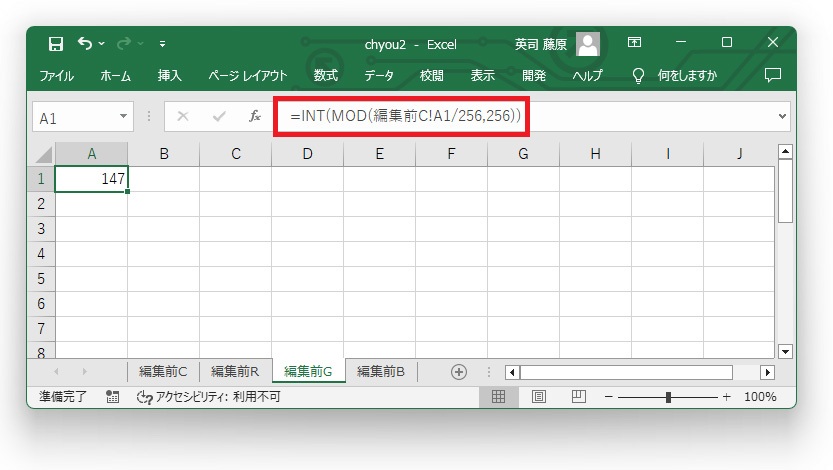Open the Undo history dropdown arrow
This screenshot has height=470, width=833.
pos(101,44)
